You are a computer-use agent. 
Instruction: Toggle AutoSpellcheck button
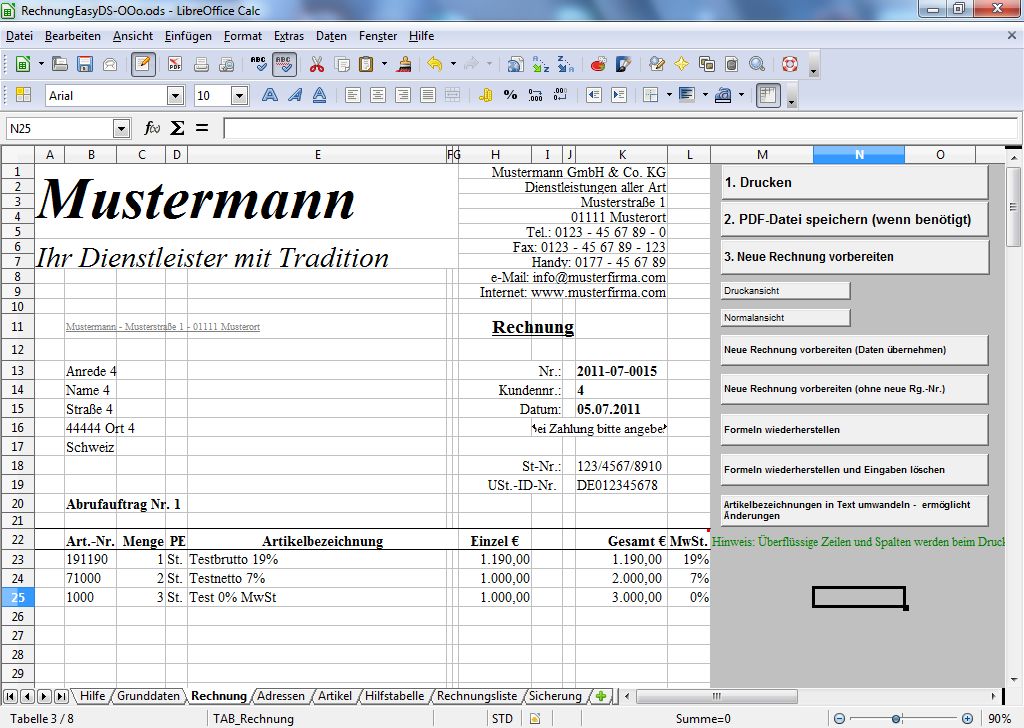pos(284,64)
